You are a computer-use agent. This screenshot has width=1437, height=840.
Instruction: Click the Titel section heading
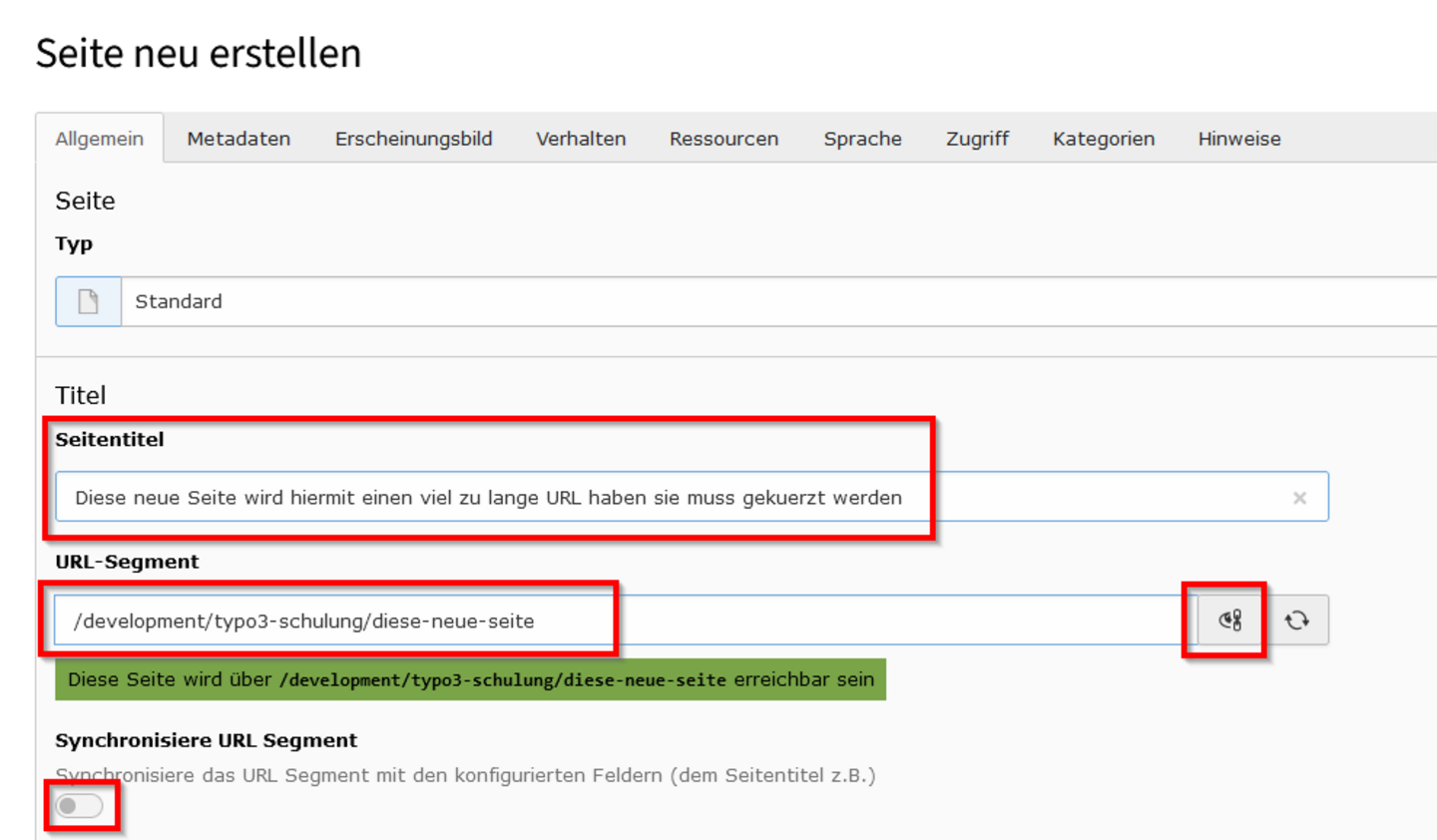[x=81, y=395]
